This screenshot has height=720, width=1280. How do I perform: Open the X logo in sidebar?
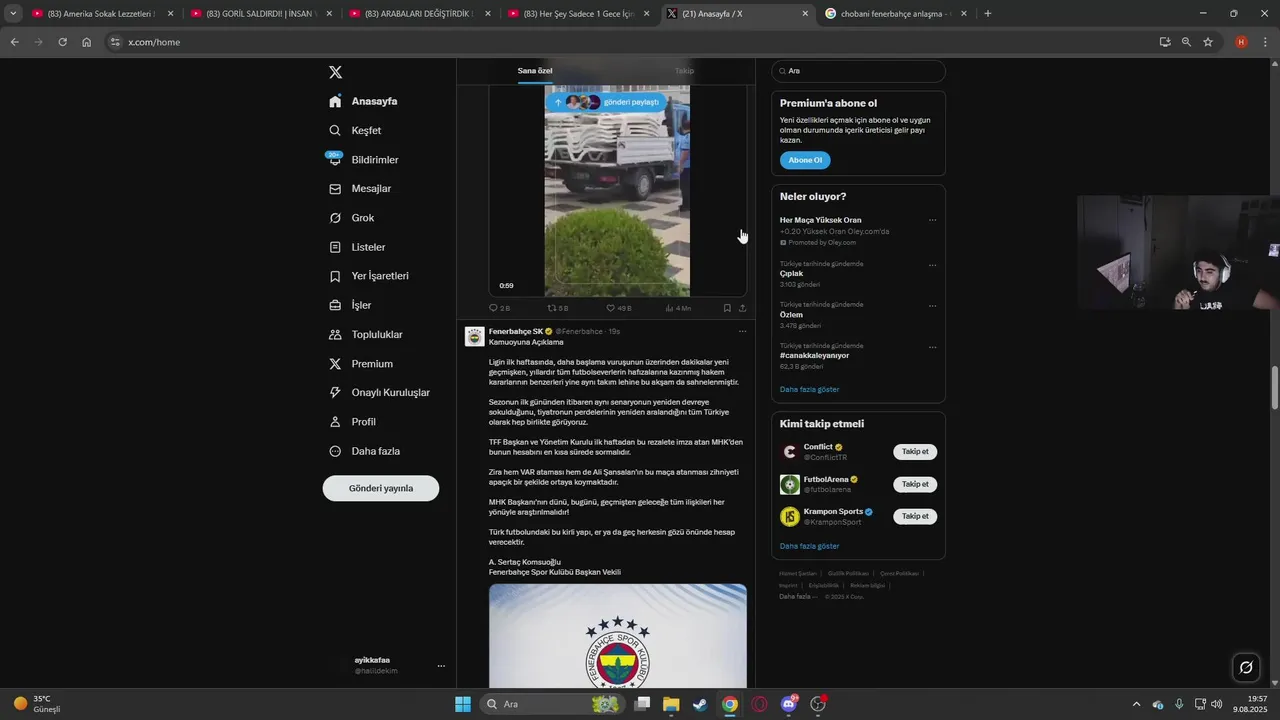[336, 72]
